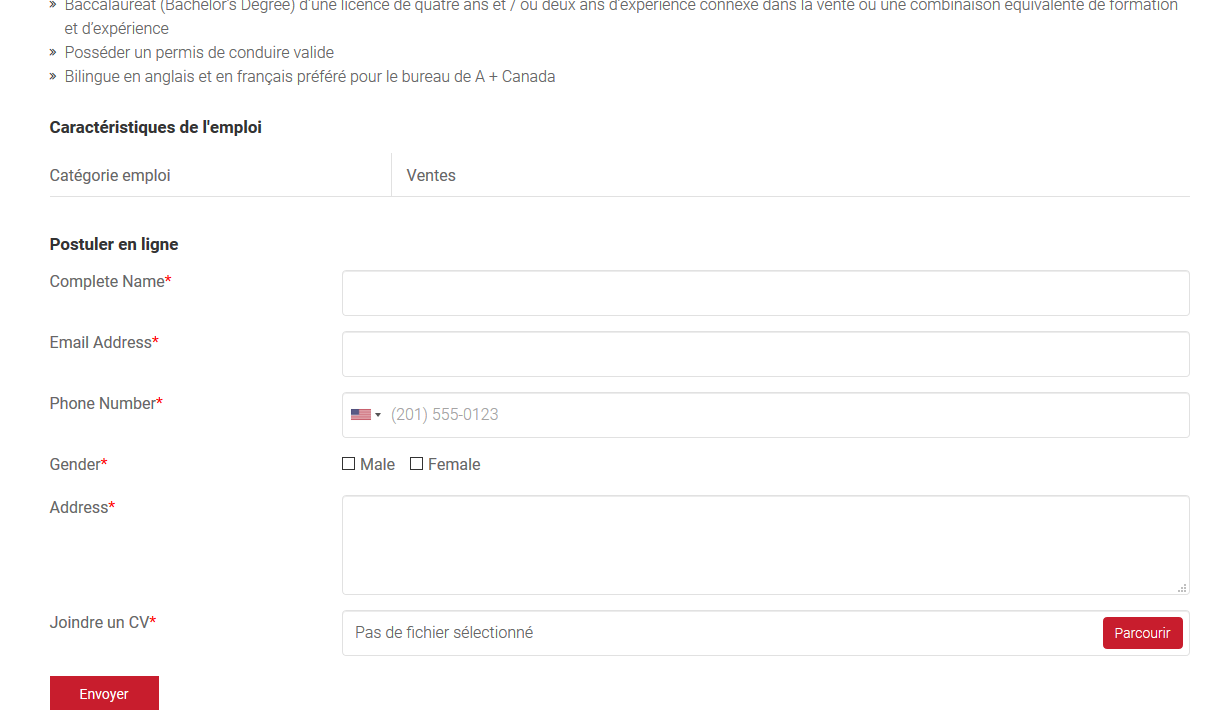Click the Address textarea resize handle

click(x=1182, y=588)
